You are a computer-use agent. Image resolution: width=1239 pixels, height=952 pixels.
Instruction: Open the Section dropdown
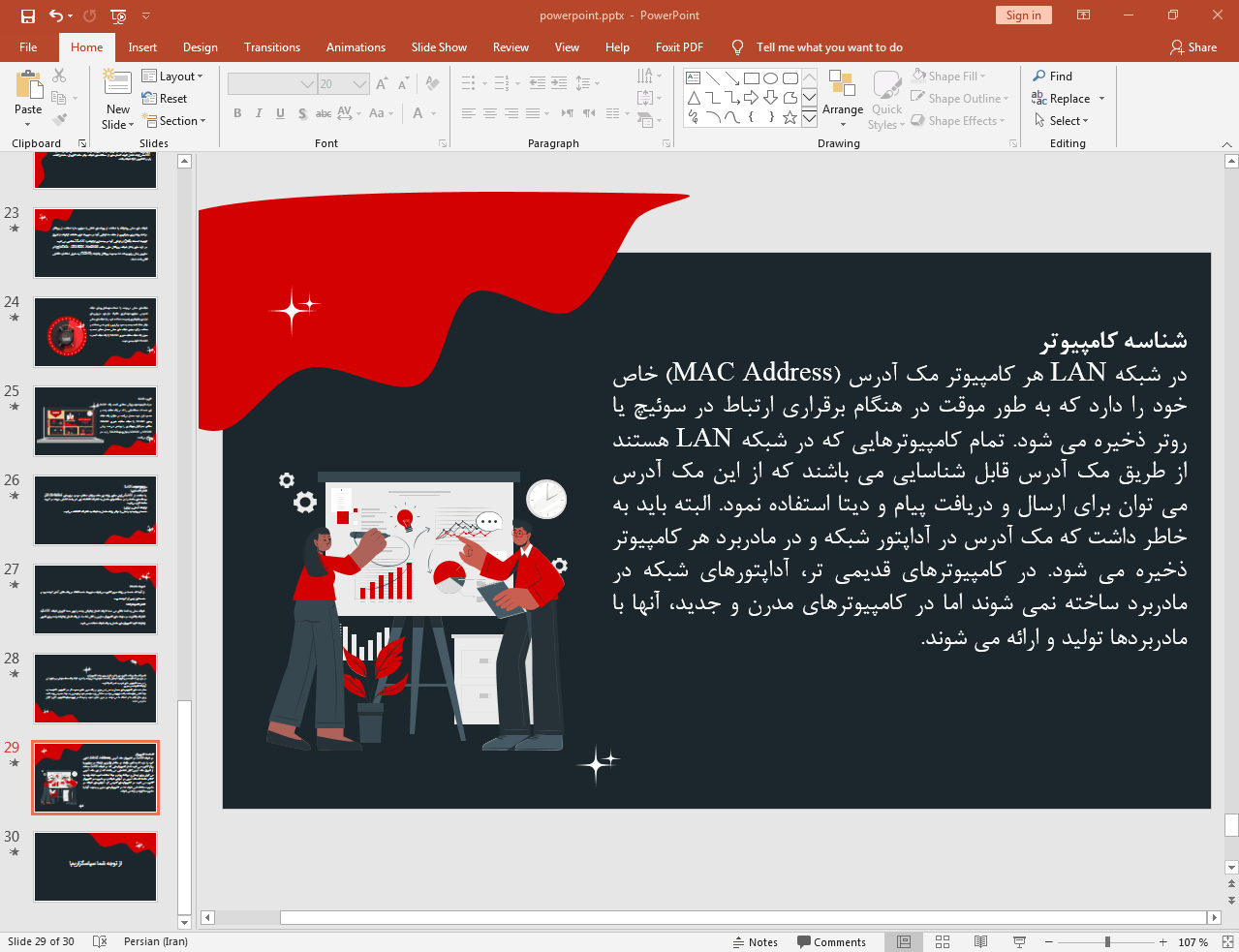pos(174,121)
